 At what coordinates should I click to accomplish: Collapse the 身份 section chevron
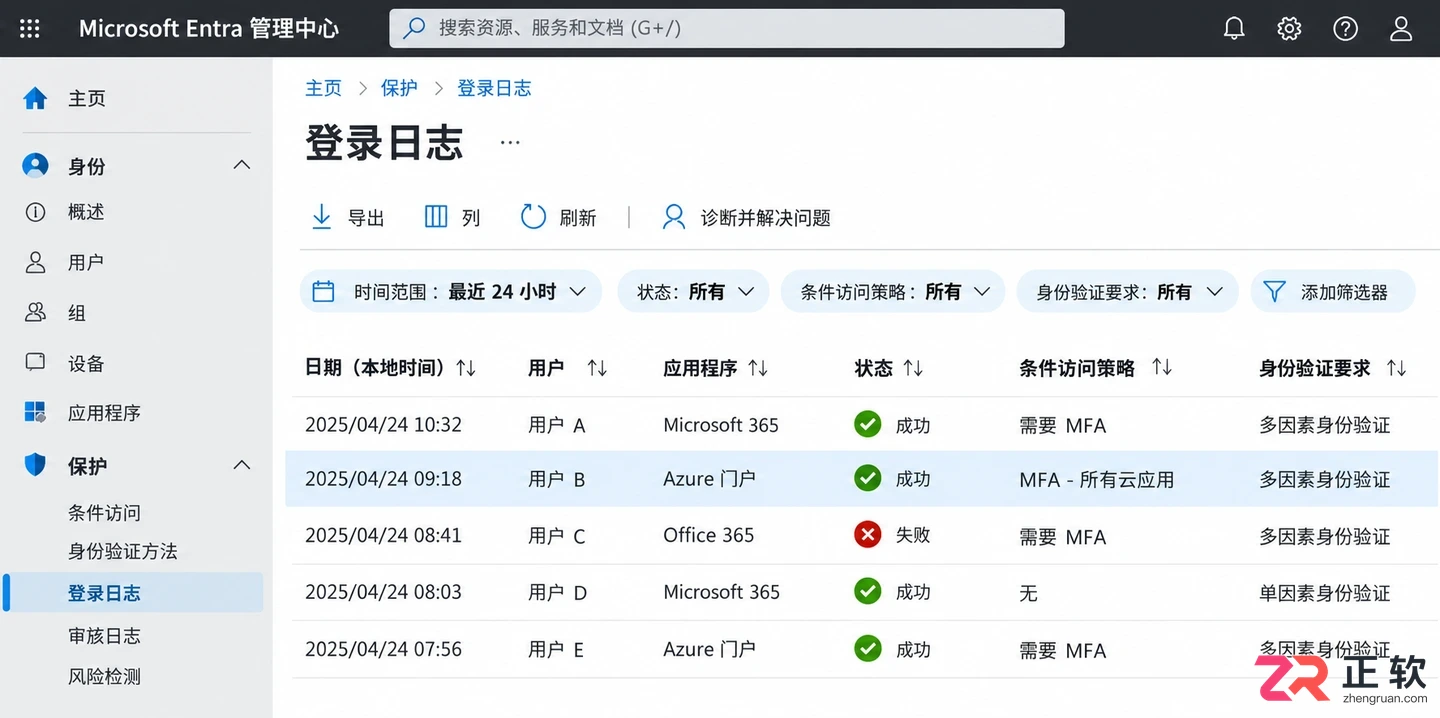pyautogui.click(x=242, y=165)
